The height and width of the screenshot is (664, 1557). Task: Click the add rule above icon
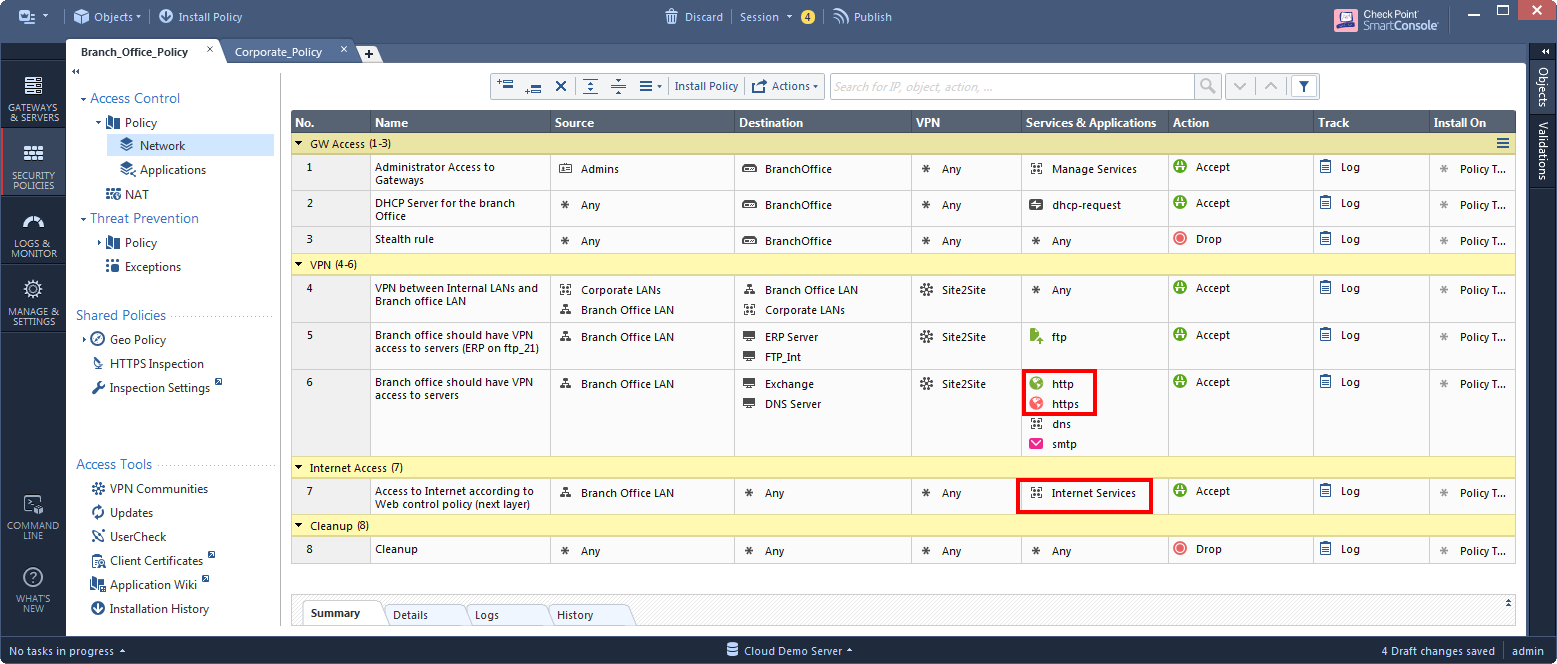505,86
